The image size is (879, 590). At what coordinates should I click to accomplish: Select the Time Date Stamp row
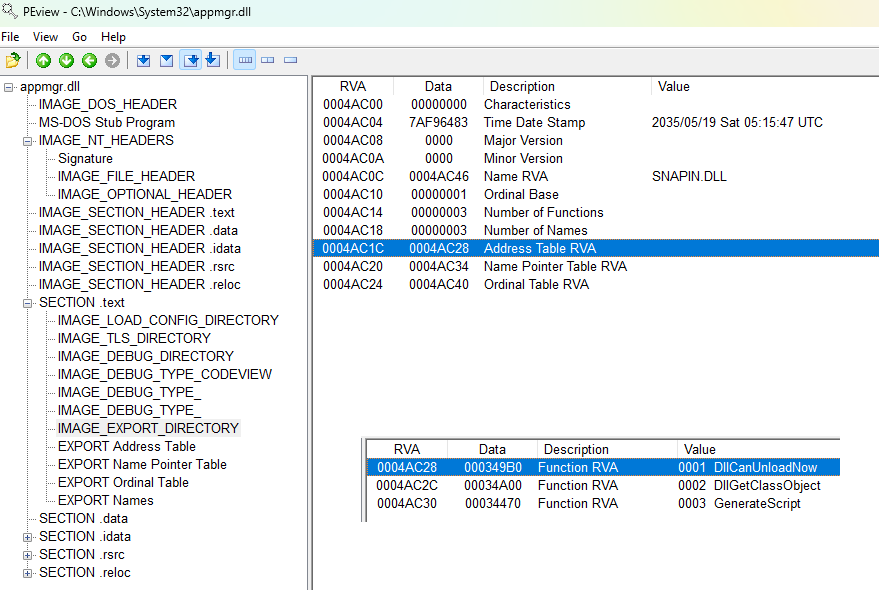596,122
